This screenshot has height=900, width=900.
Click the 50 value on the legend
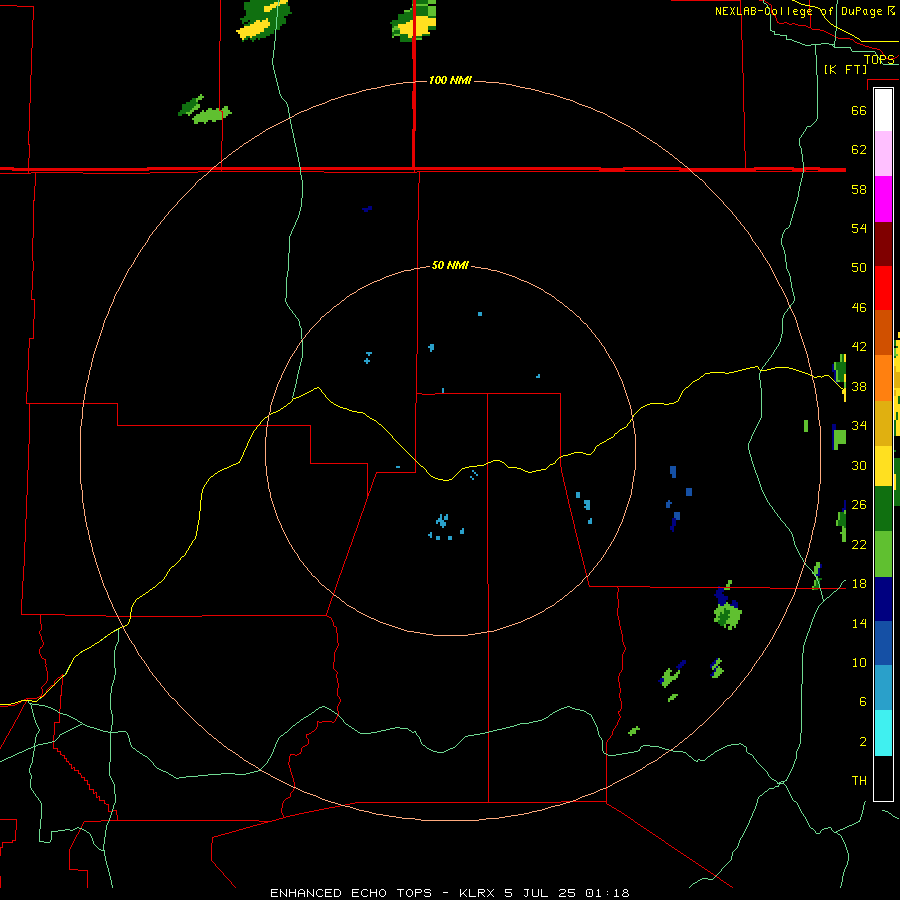tap(859, 268)
